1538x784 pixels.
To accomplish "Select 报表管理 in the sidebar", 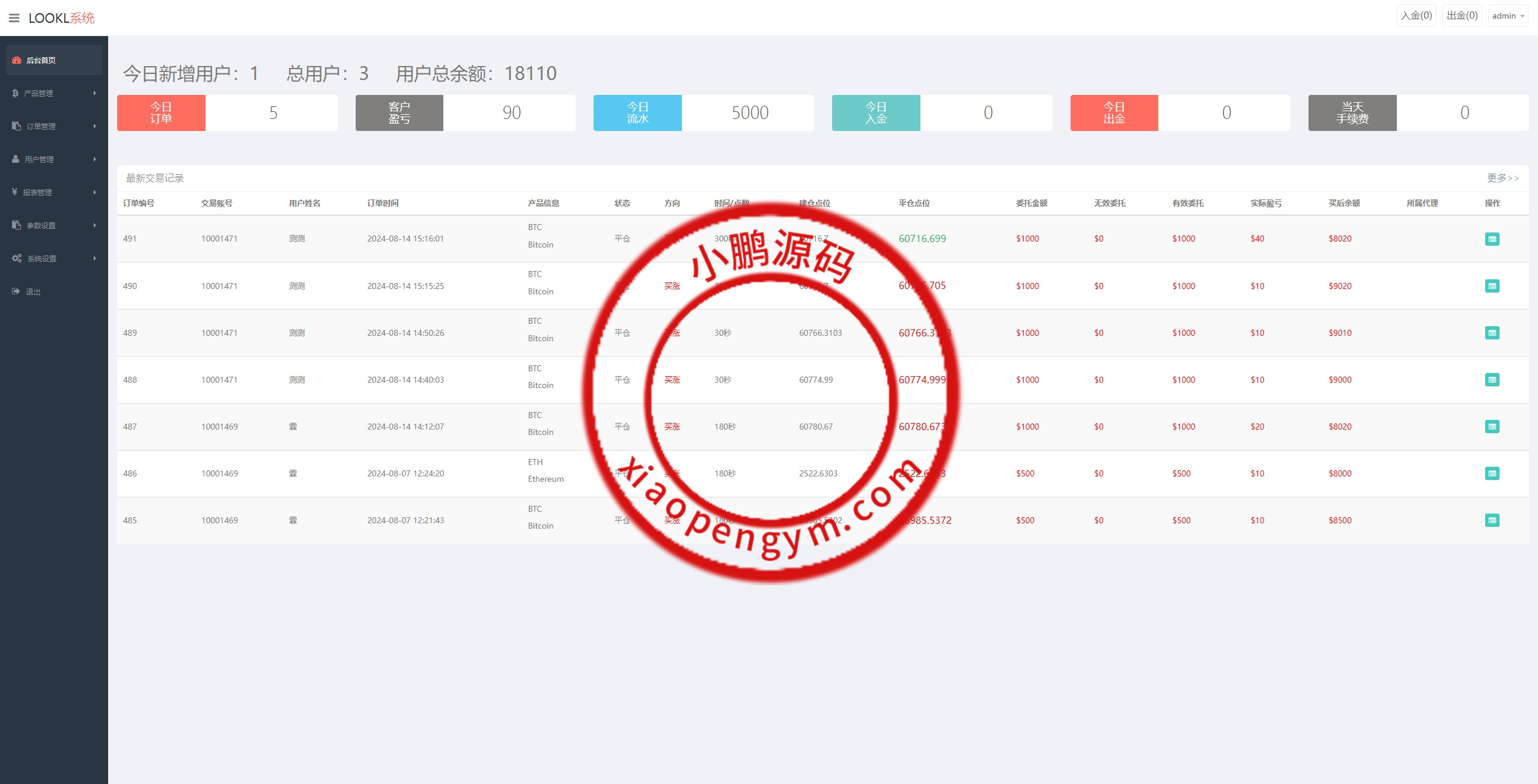I will 37,192.
